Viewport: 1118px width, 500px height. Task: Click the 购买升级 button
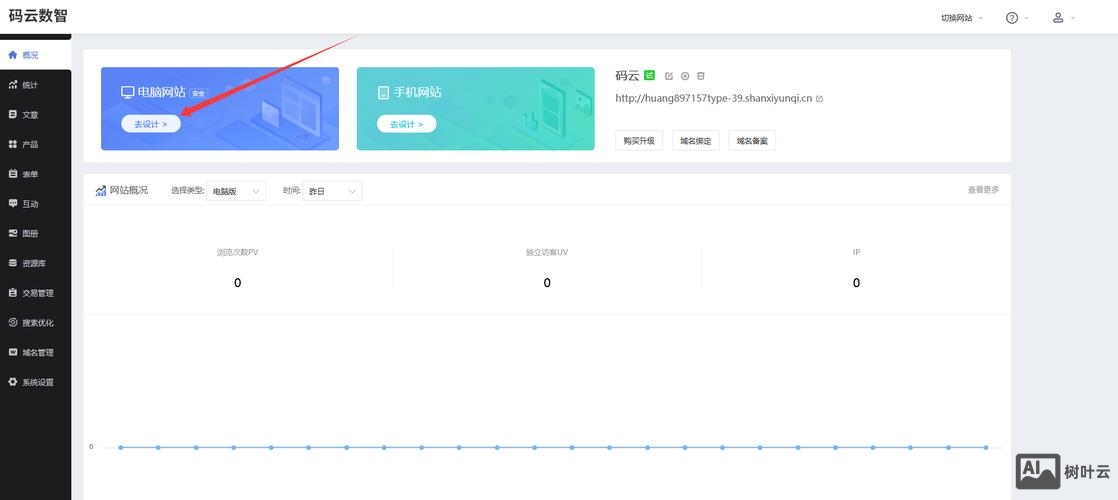[x=639, y=141]
